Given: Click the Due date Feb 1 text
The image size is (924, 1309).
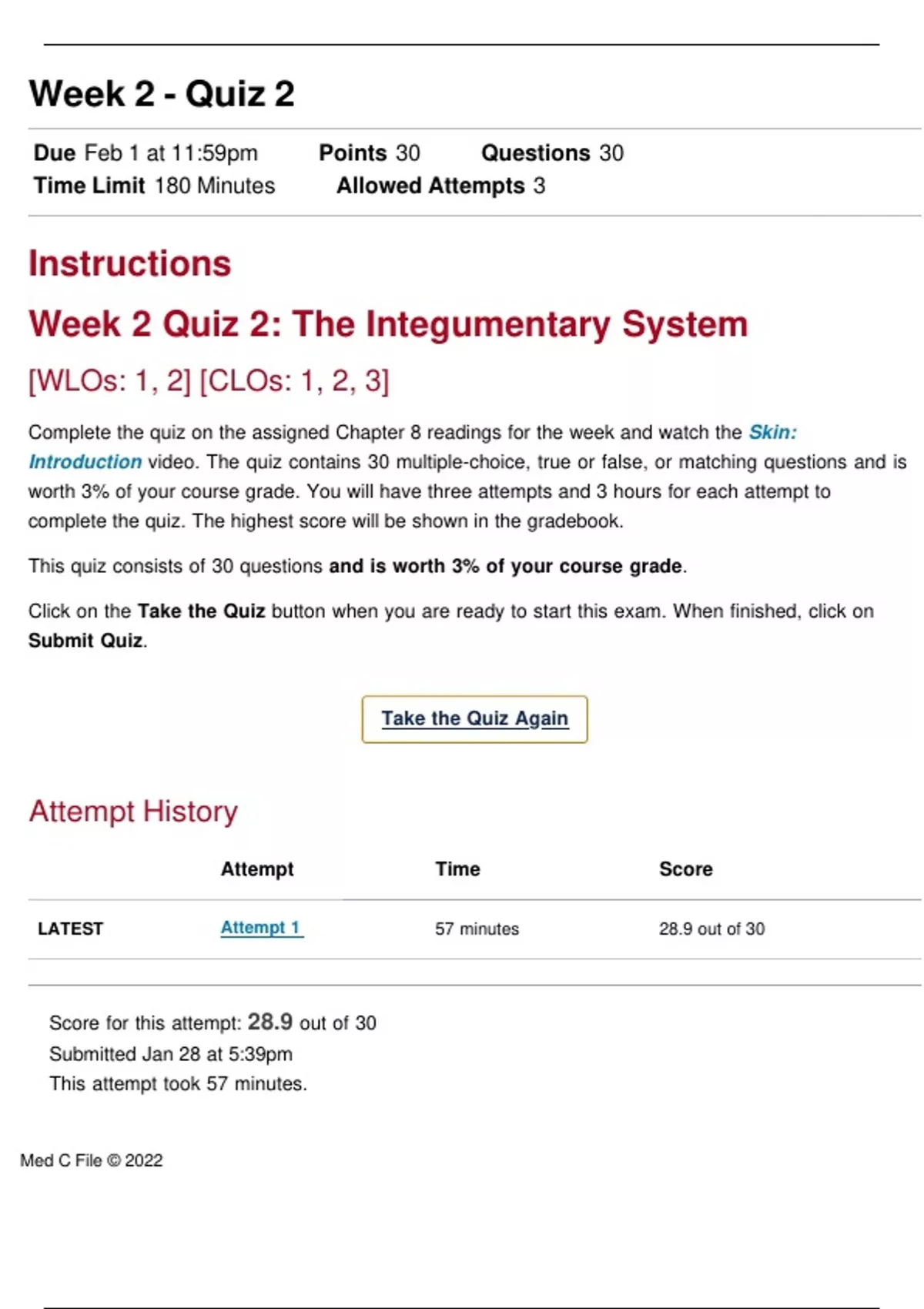Looking at the screenshot, I should pos(146,153).
